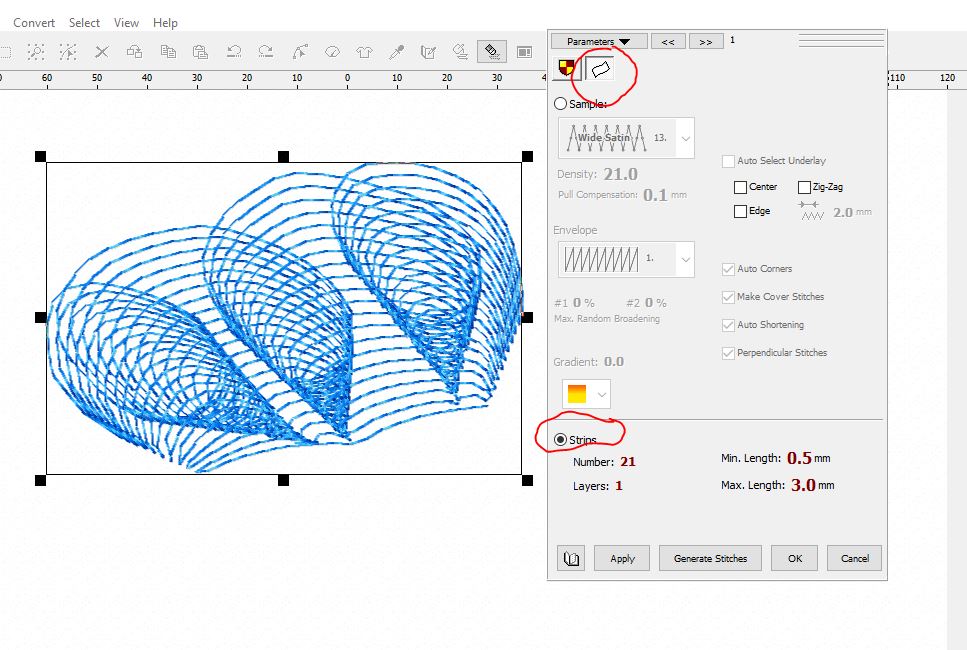Image resolution: width=967 pixels, height=650 pixels.
Task: Toggle Auto Shortening checkbox
Action: click(728, 325)
